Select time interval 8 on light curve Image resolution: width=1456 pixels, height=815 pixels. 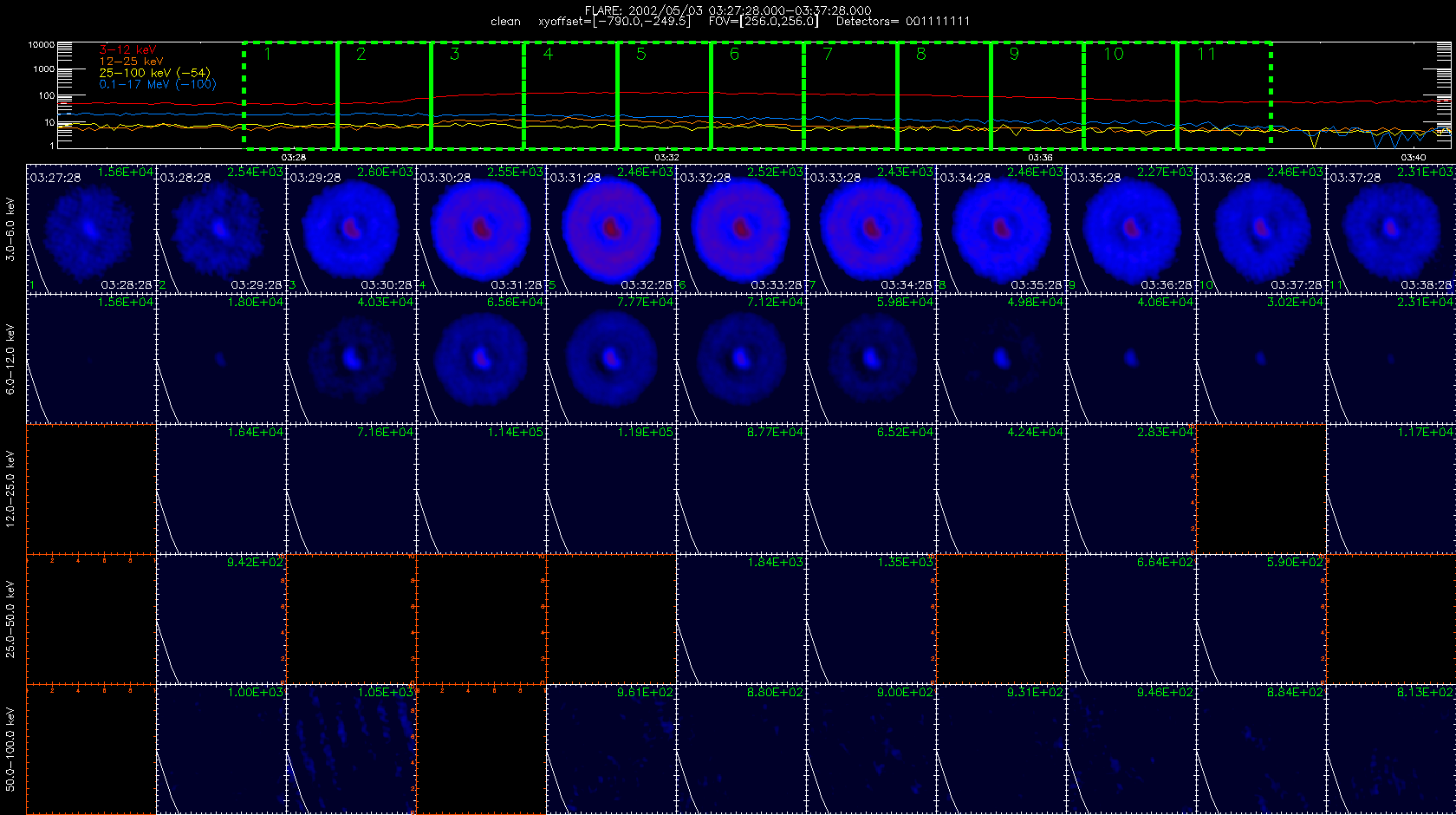tap(944, 95)
